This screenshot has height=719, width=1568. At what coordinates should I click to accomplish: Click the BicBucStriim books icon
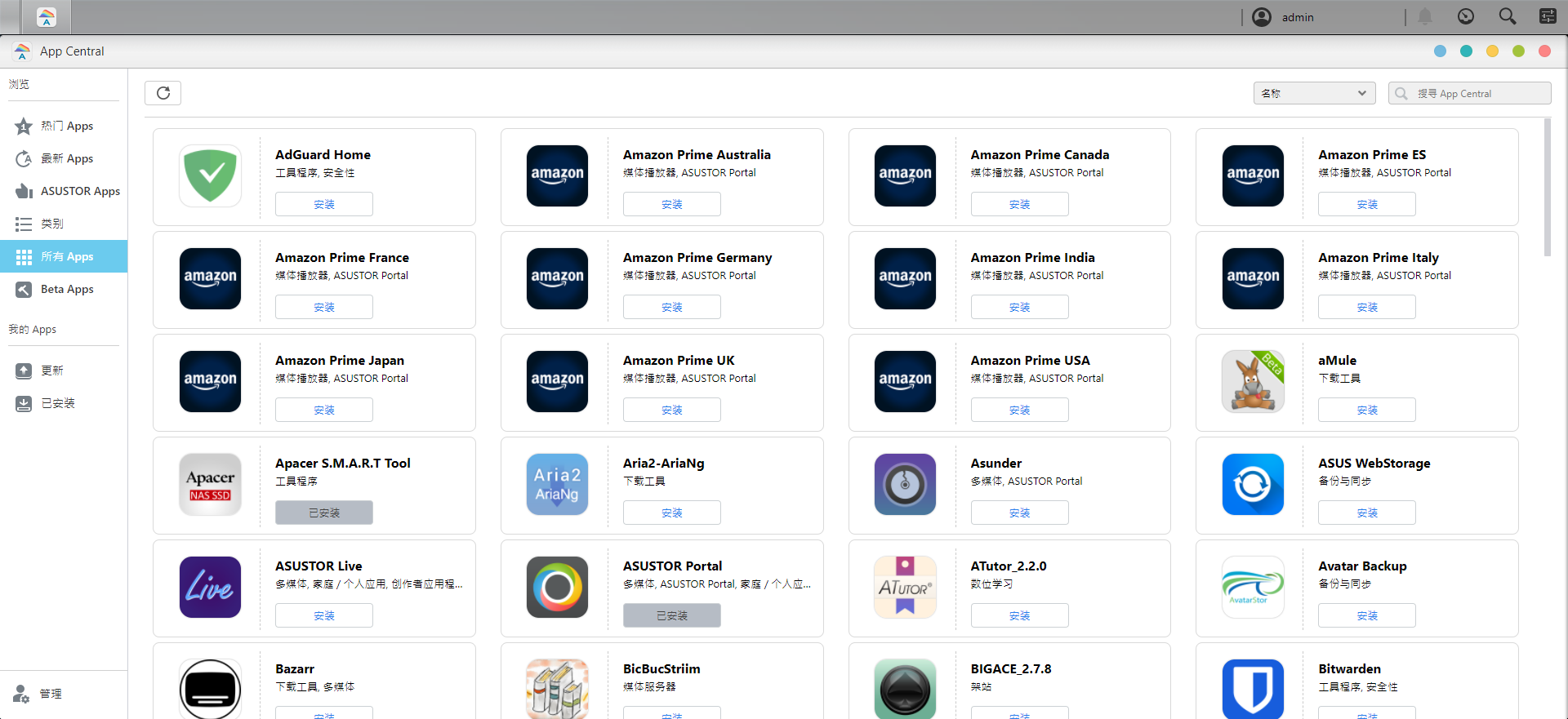click(x=558, y=689)
